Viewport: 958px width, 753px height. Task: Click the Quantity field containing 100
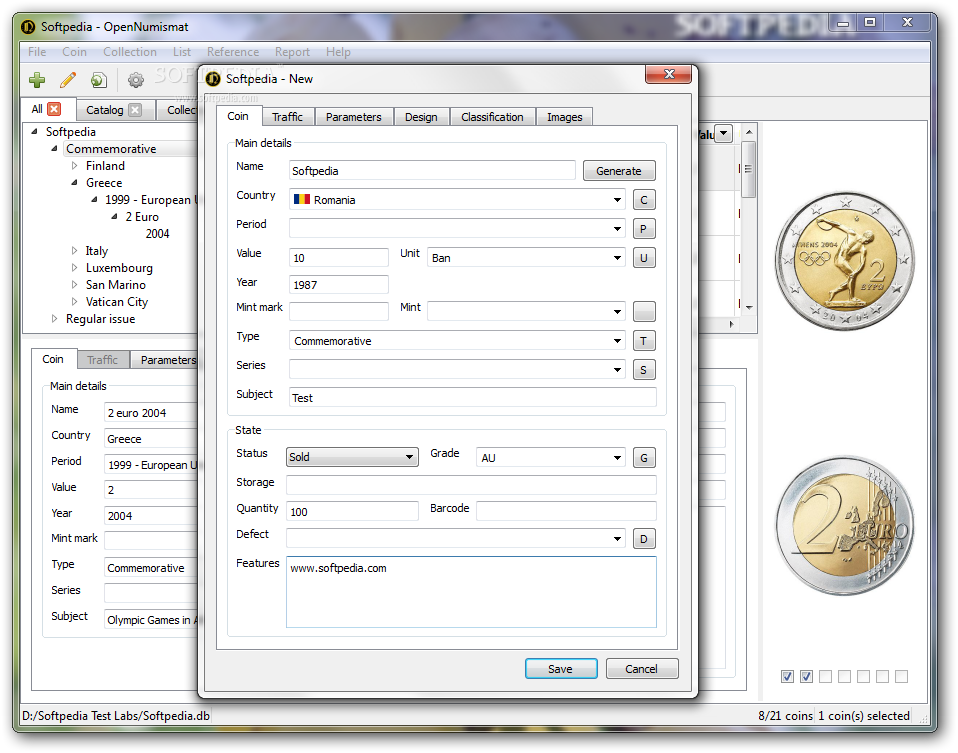[353, 511]
